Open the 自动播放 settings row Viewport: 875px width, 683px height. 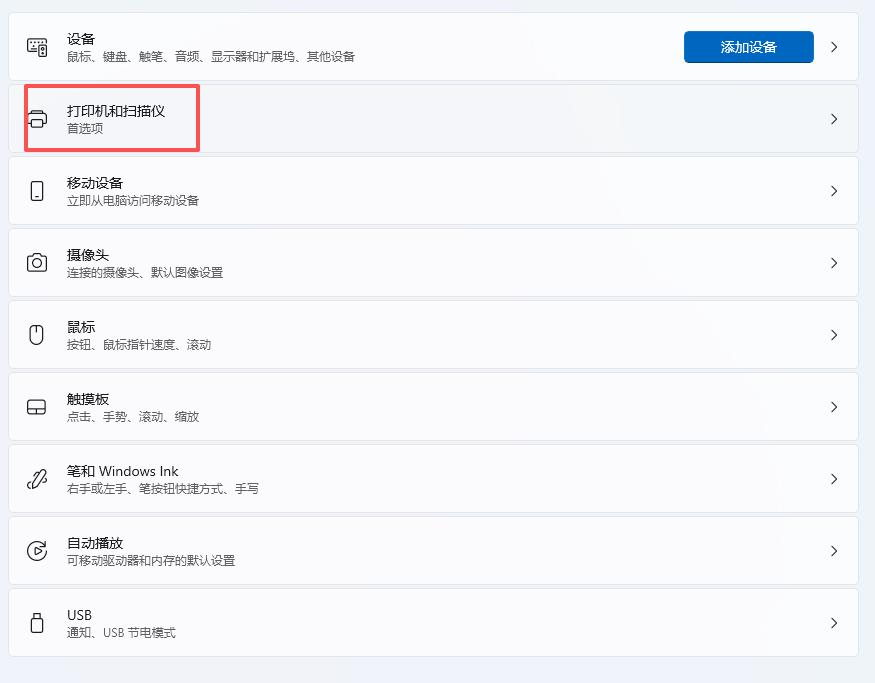tap(433, 551)
